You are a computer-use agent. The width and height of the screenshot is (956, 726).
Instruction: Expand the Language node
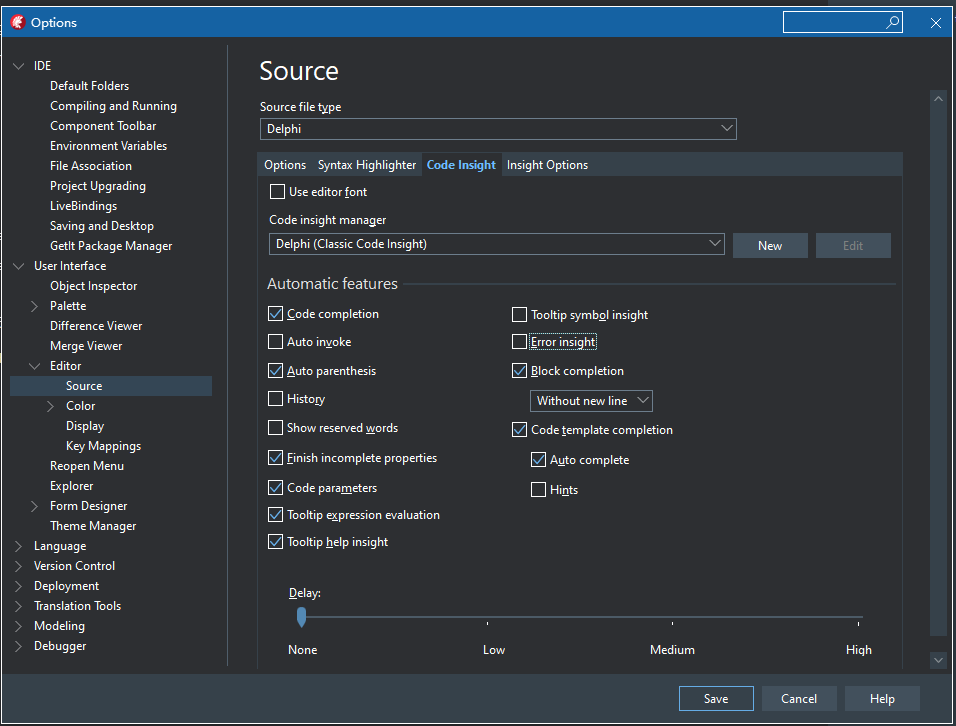click(x=19, y=546)
